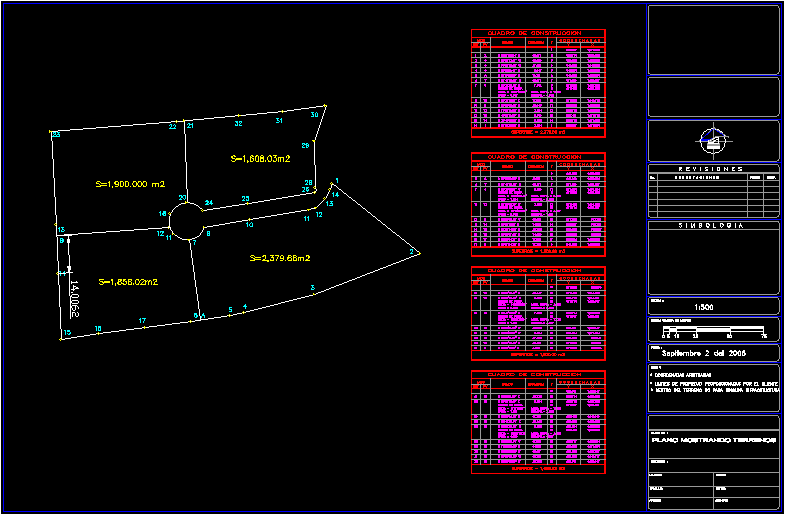Select the 14.0062 dimension text
785x515 pixels.
75,299
